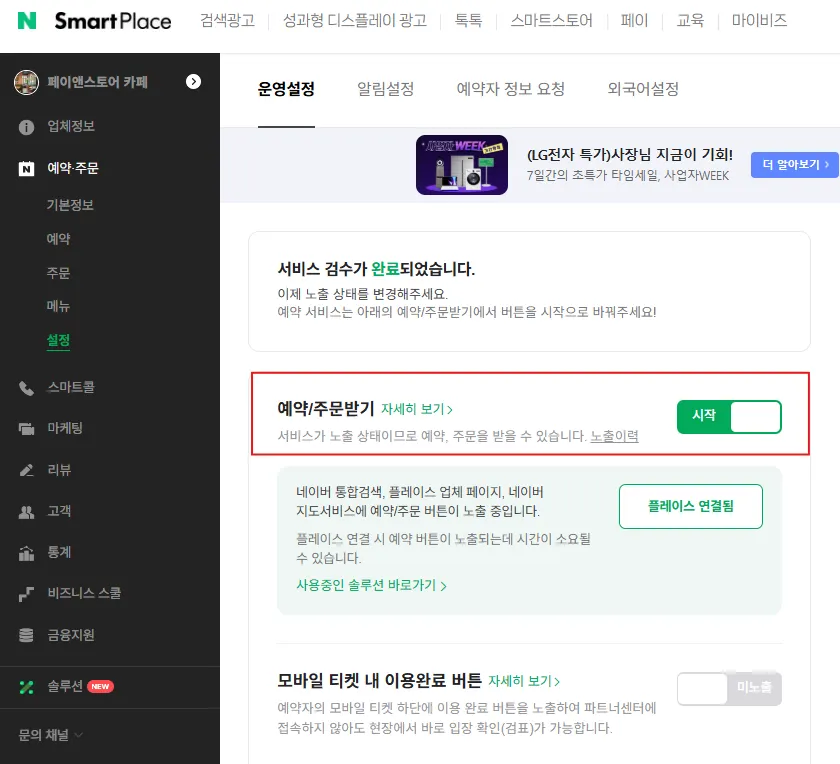
Task: Open 스마트콜 in the sidebar
Action: coord(71,387)
